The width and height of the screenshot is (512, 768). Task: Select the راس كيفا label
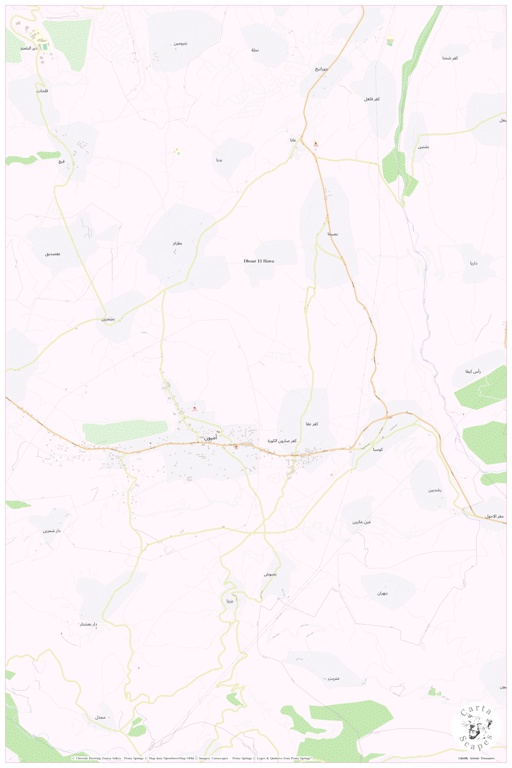click(473, 372)
